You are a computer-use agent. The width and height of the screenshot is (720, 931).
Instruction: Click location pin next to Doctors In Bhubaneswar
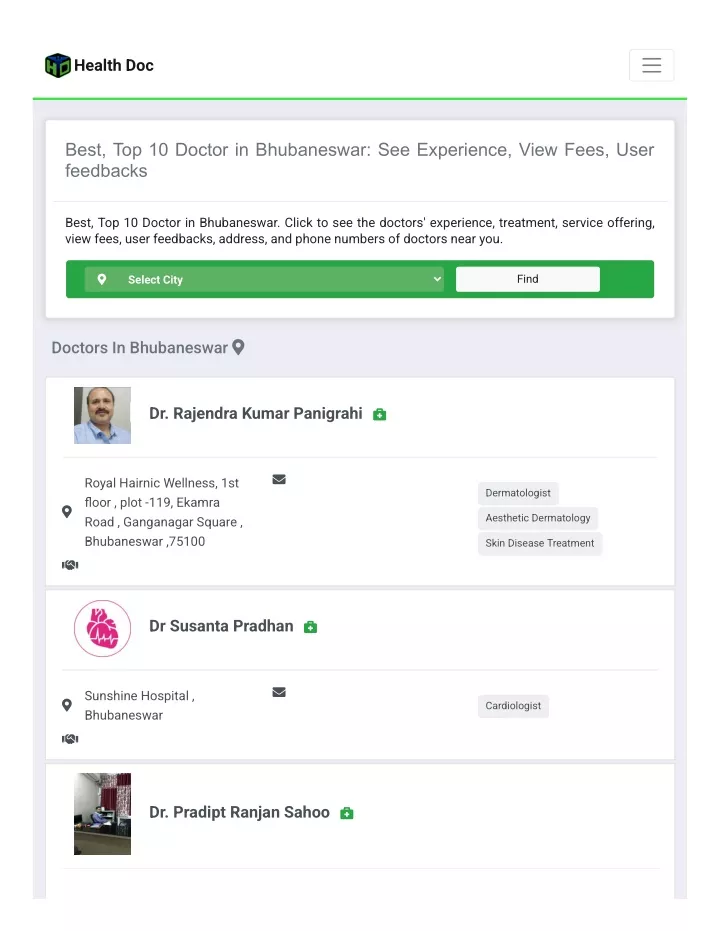click(x=238, y=347)
